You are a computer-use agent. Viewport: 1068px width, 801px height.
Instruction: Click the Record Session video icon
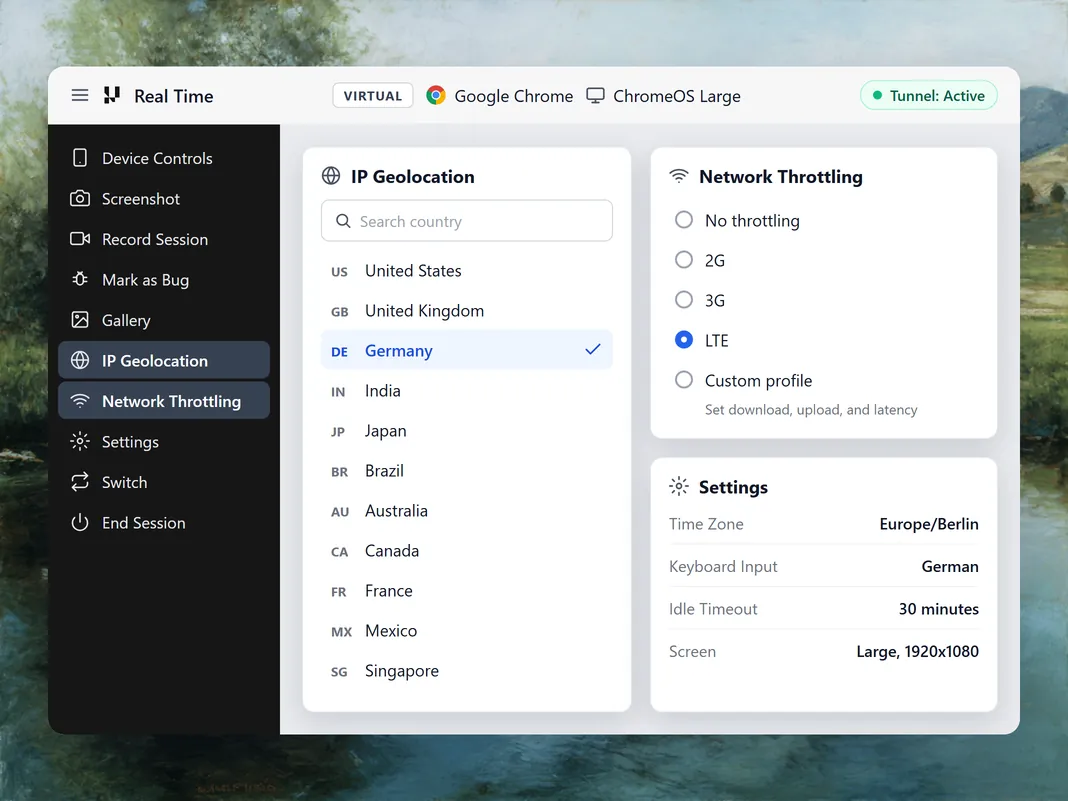[80, 239]
